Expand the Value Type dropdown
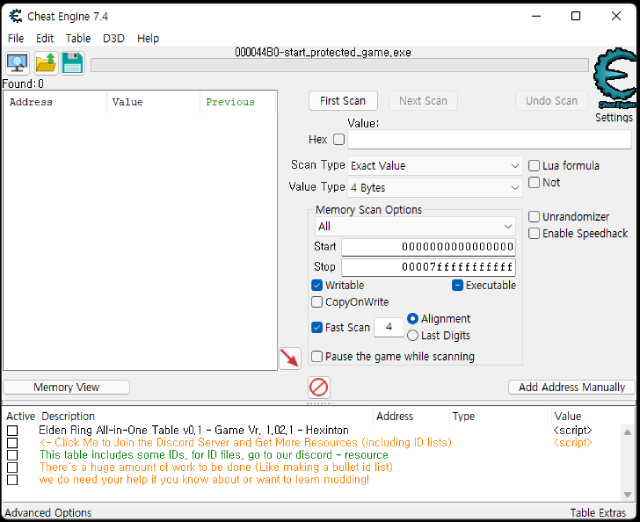640x522 pixels. click(435, 188)
